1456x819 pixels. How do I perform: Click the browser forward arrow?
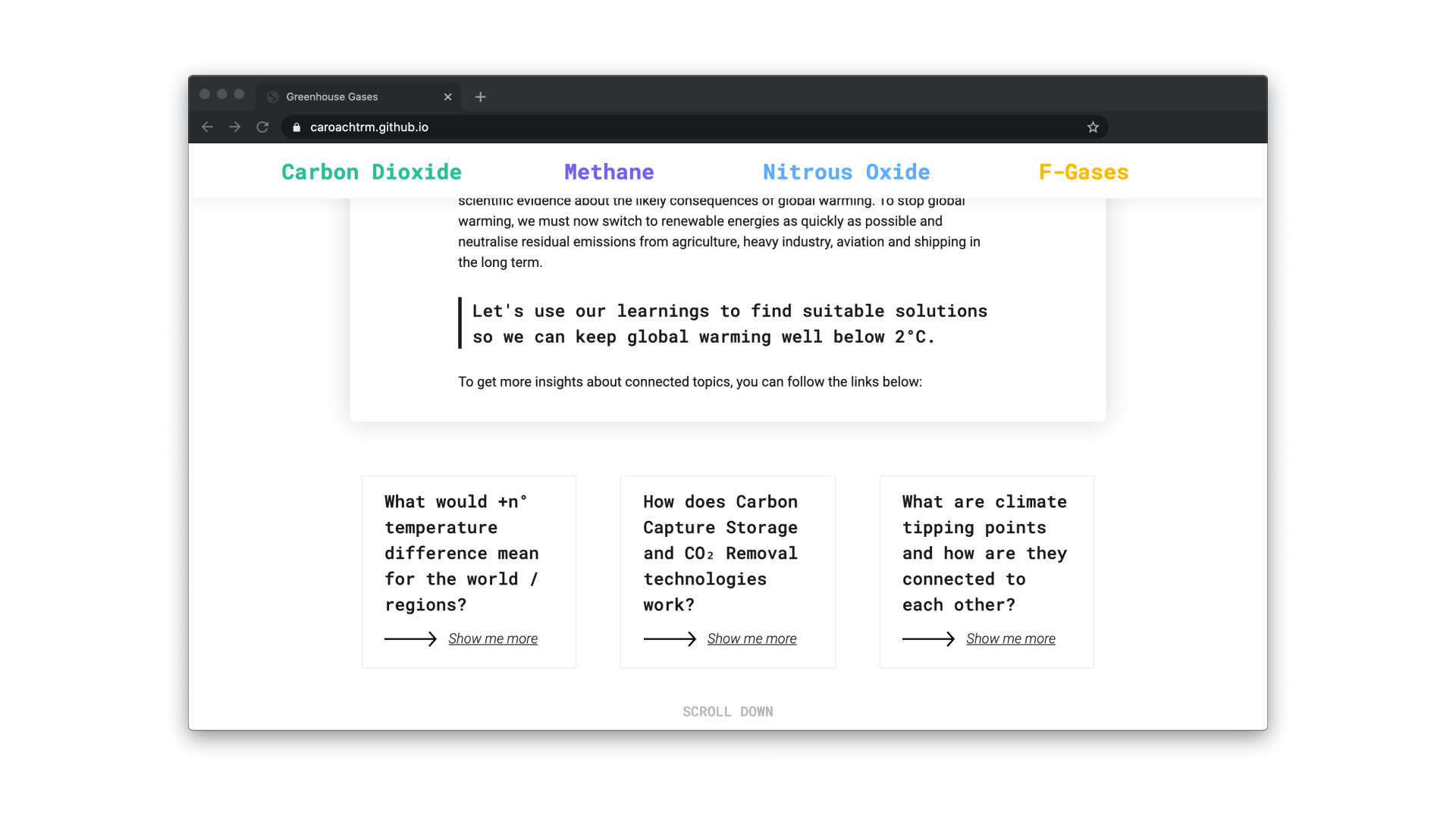[x=235, y=127]
